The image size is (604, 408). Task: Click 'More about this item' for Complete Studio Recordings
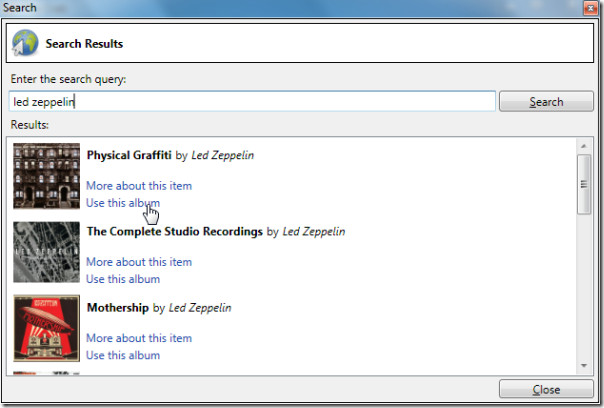tap(139, 262)
